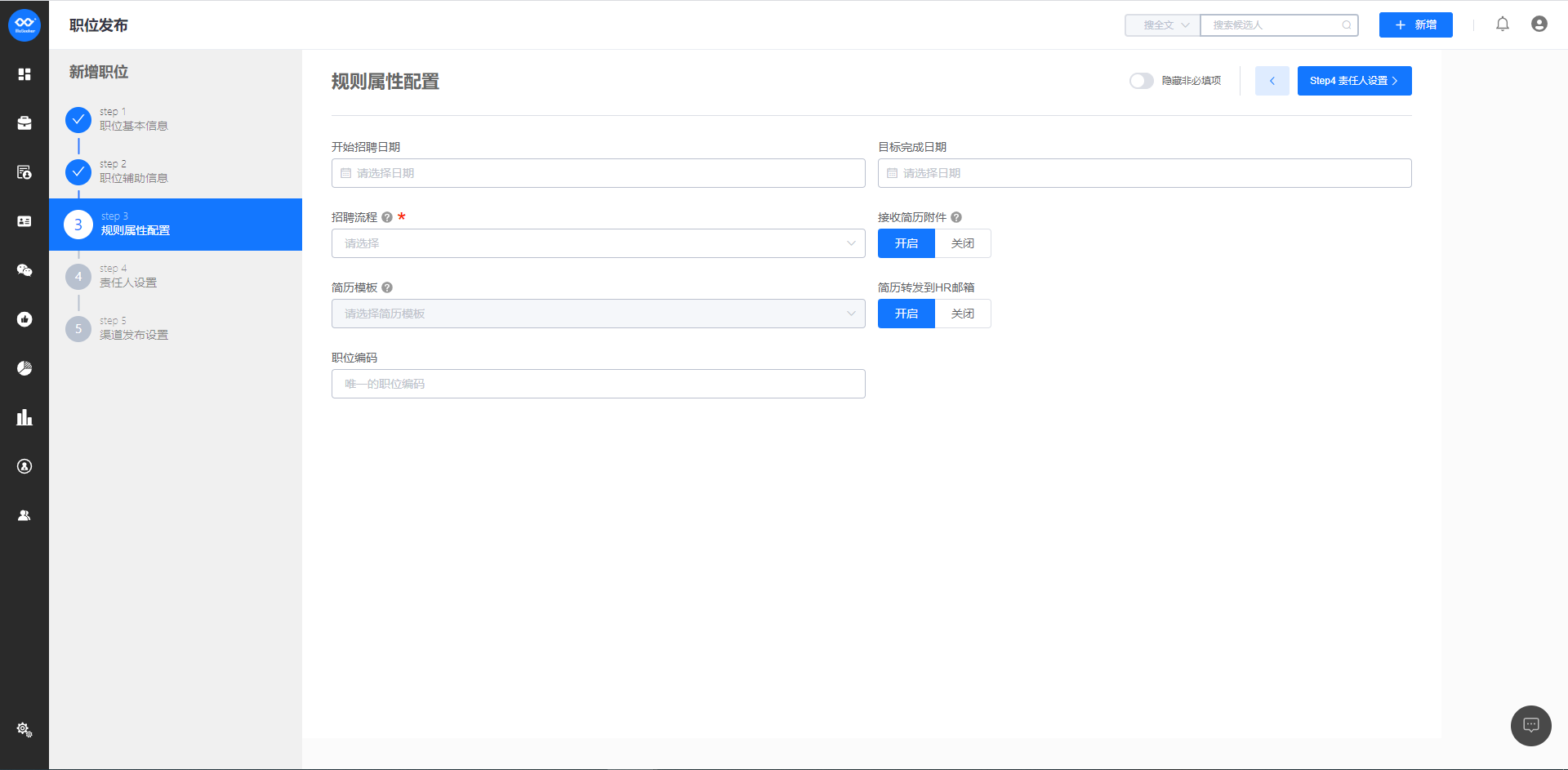Open the bar chart reports icon in sidebar
This screenshot has width=1568, height=770.
[24, 417]
